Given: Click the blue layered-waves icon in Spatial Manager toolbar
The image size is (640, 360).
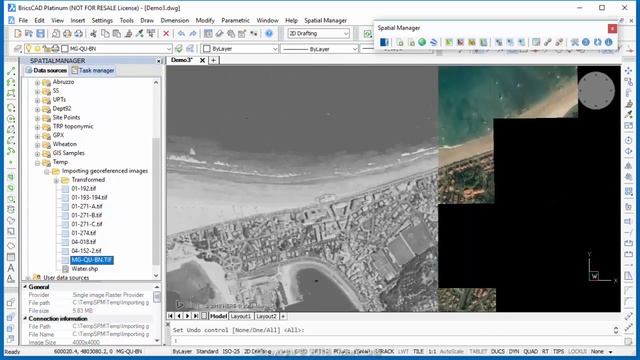Looking at the screenshot, I should [433, 42].
